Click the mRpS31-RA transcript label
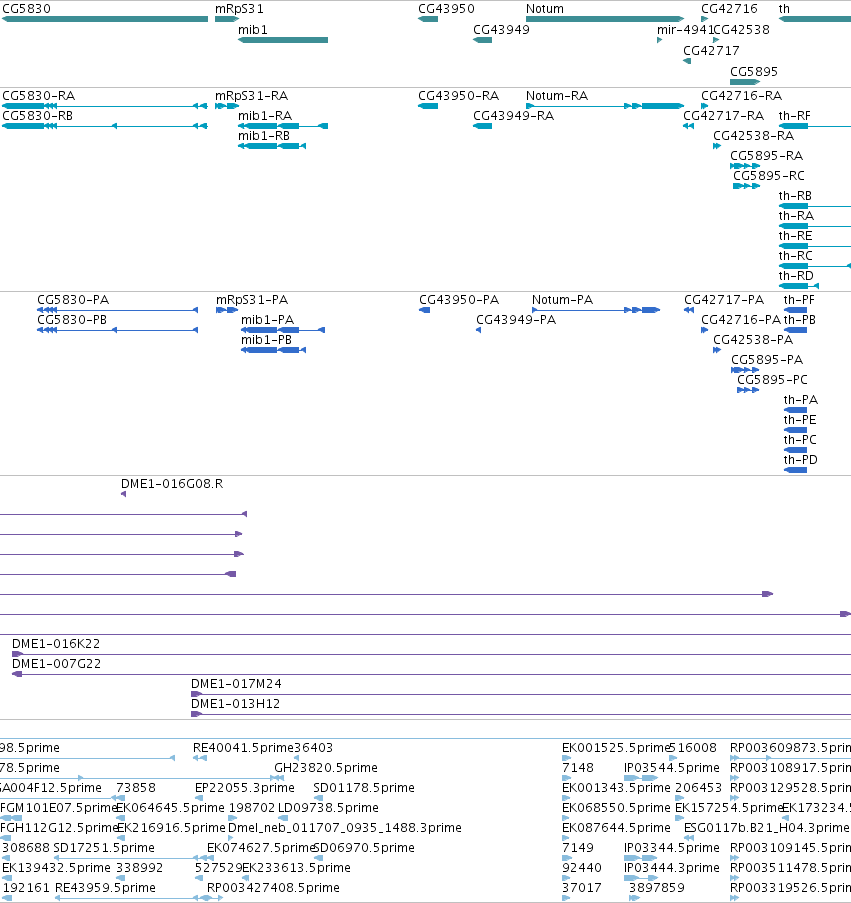851x903 pixels. (252, 96)
